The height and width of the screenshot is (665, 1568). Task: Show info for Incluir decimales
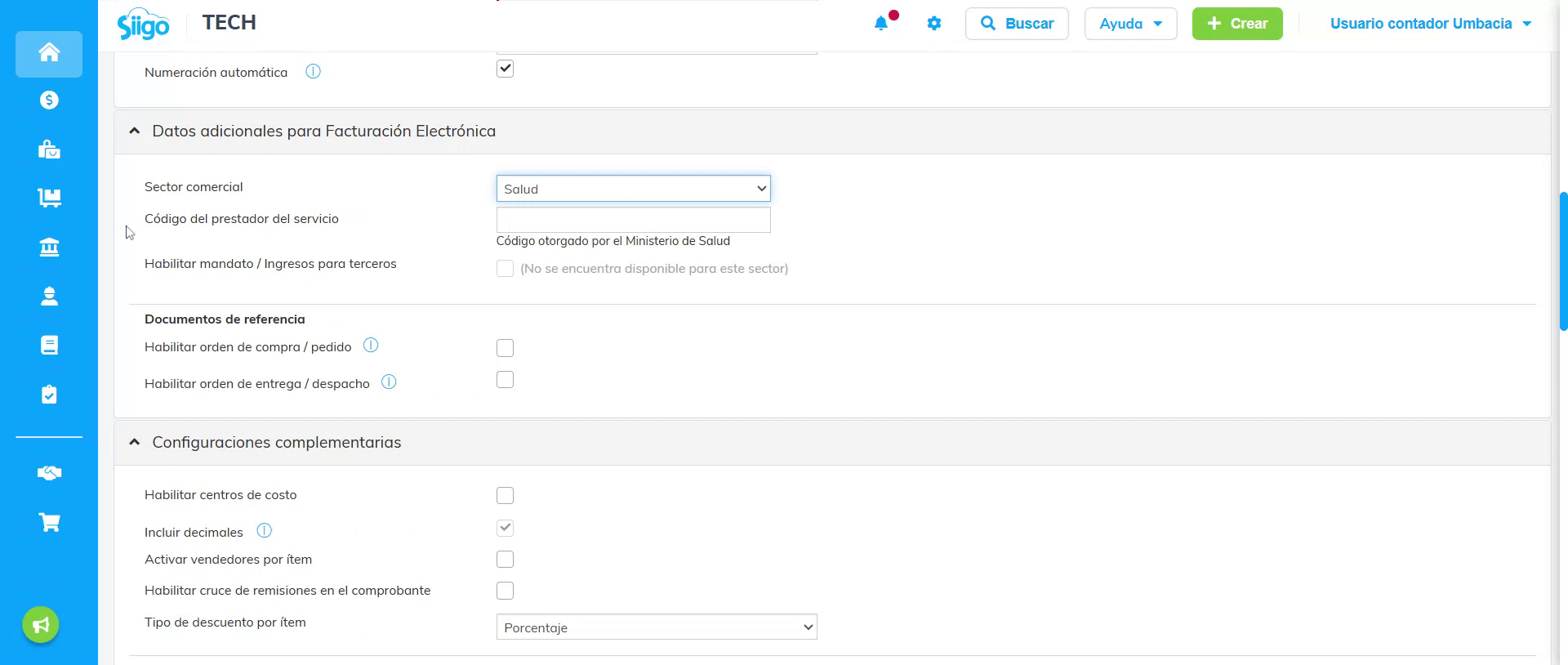[x=264, y=531]
